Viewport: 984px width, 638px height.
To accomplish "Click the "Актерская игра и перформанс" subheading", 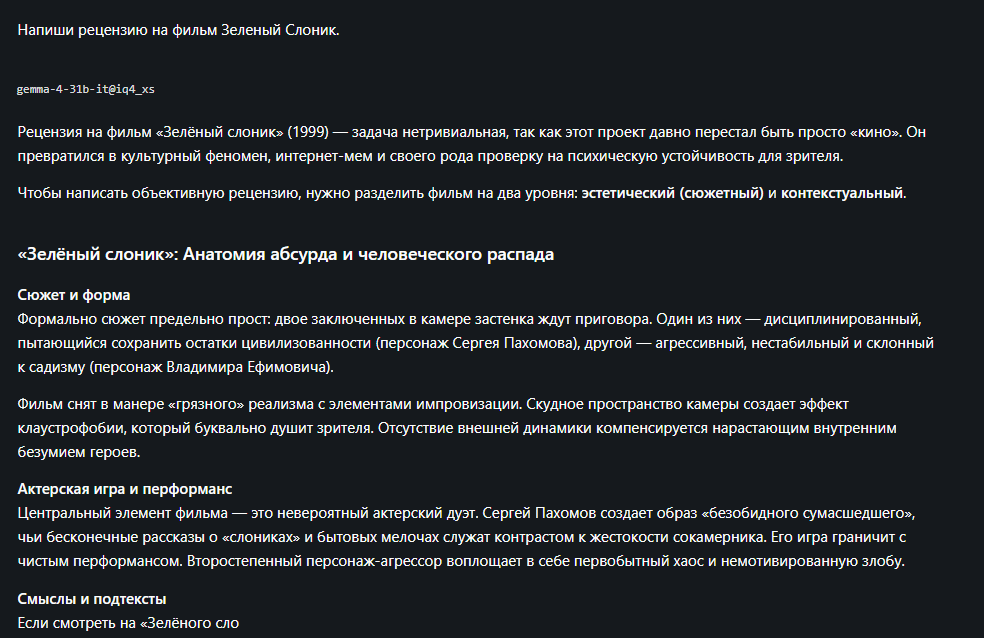I will 125,489.
